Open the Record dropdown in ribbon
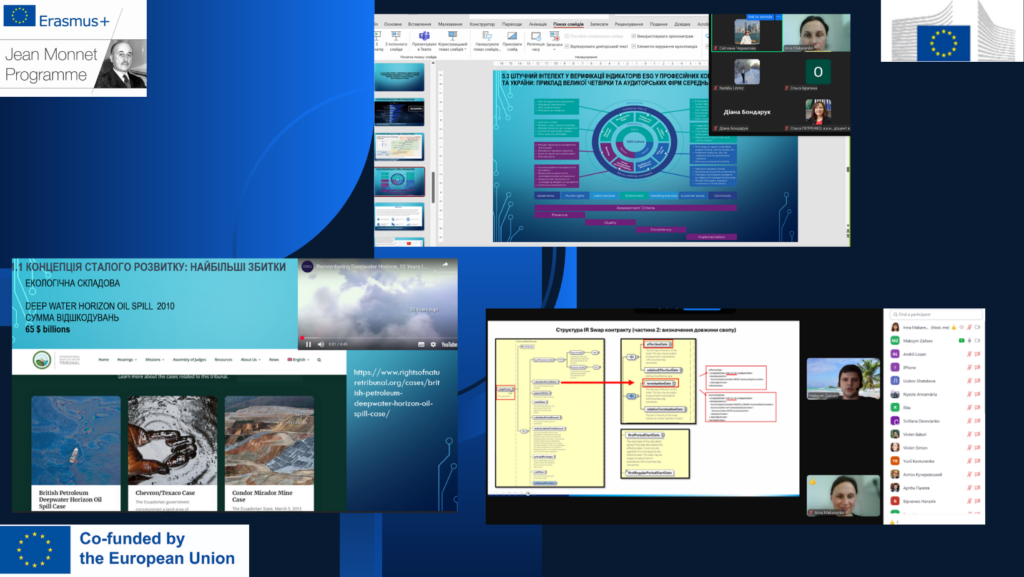The height and width of the screenshot is (577, 1024). tap(554, 42)
